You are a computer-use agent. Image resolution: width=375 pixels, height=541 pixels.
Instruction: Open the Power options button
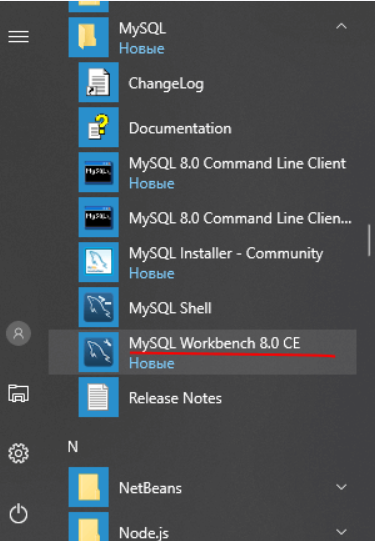[x=19, y=514]
